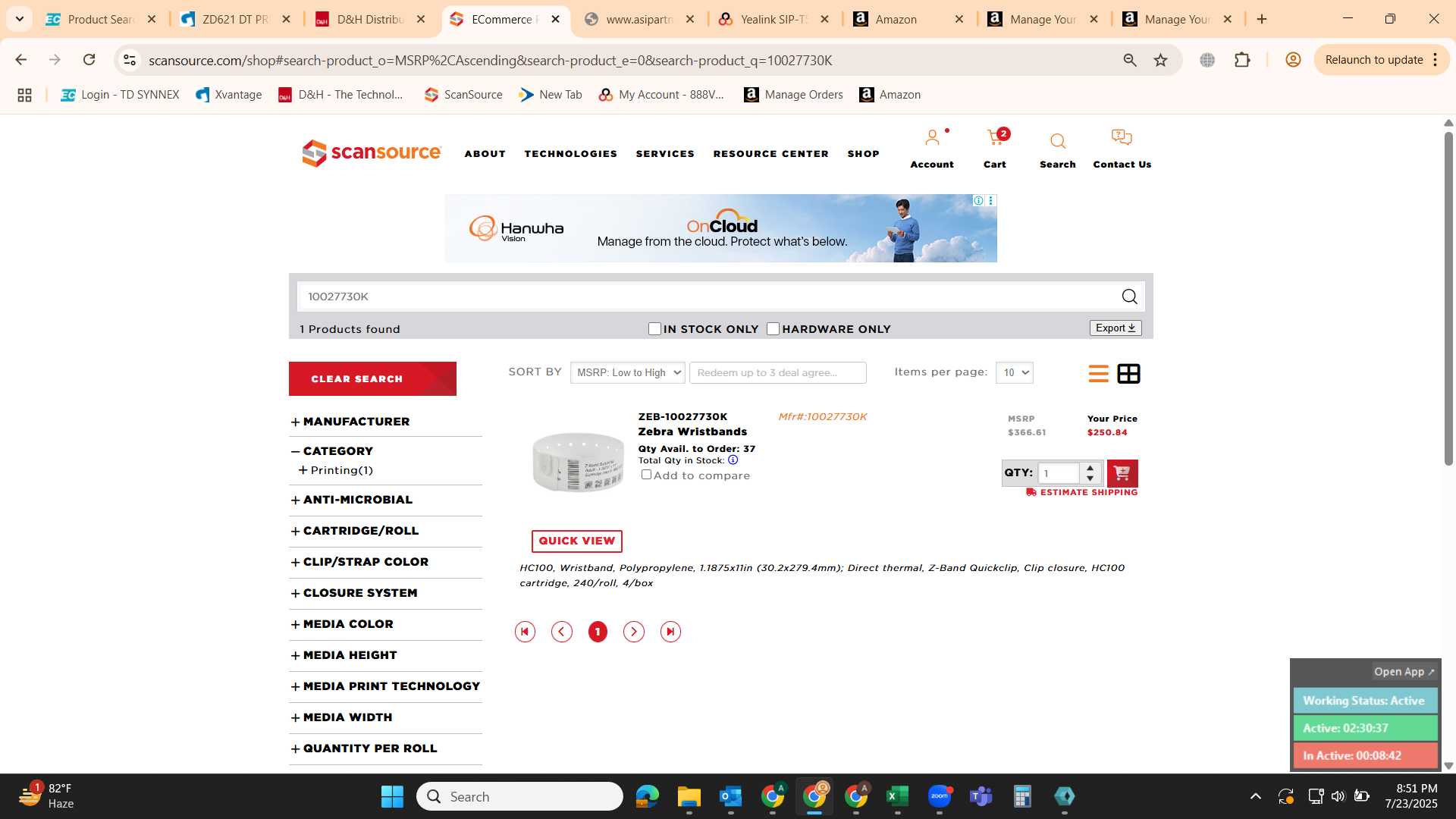The width and height of the screenshot is (1456, 819).
Task: Go back to the previous page
Action: tap(21, 60)
